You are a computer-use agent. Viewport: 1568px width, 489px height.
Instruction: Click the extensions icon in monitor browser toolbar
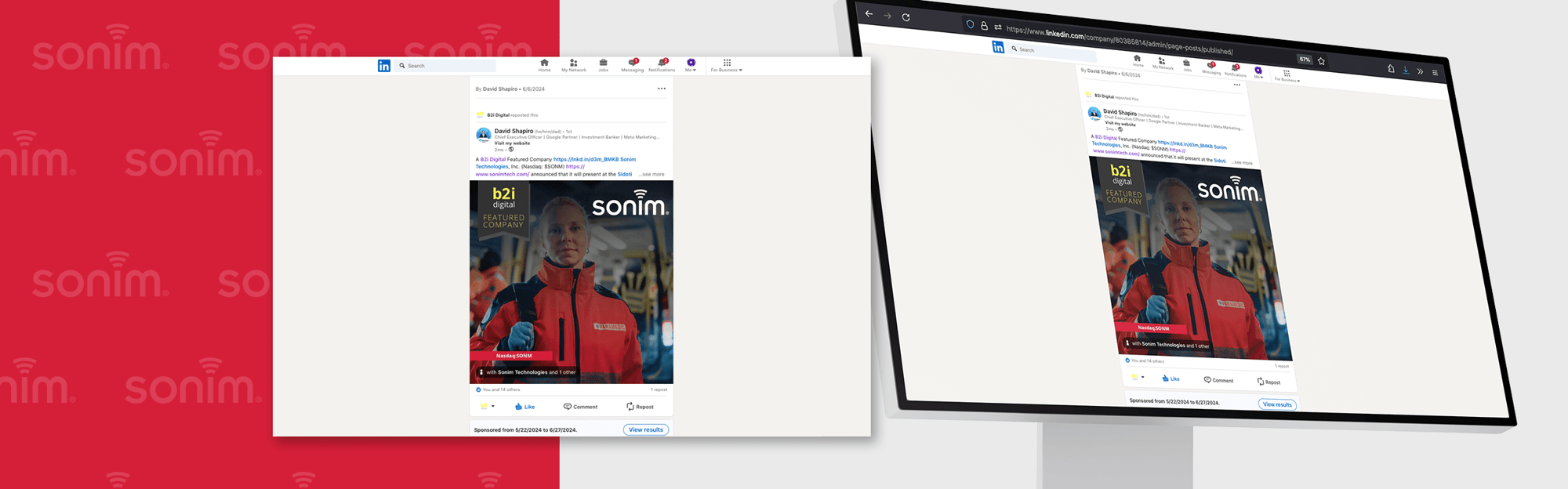pyautogui.click(x=1391, y=69)
